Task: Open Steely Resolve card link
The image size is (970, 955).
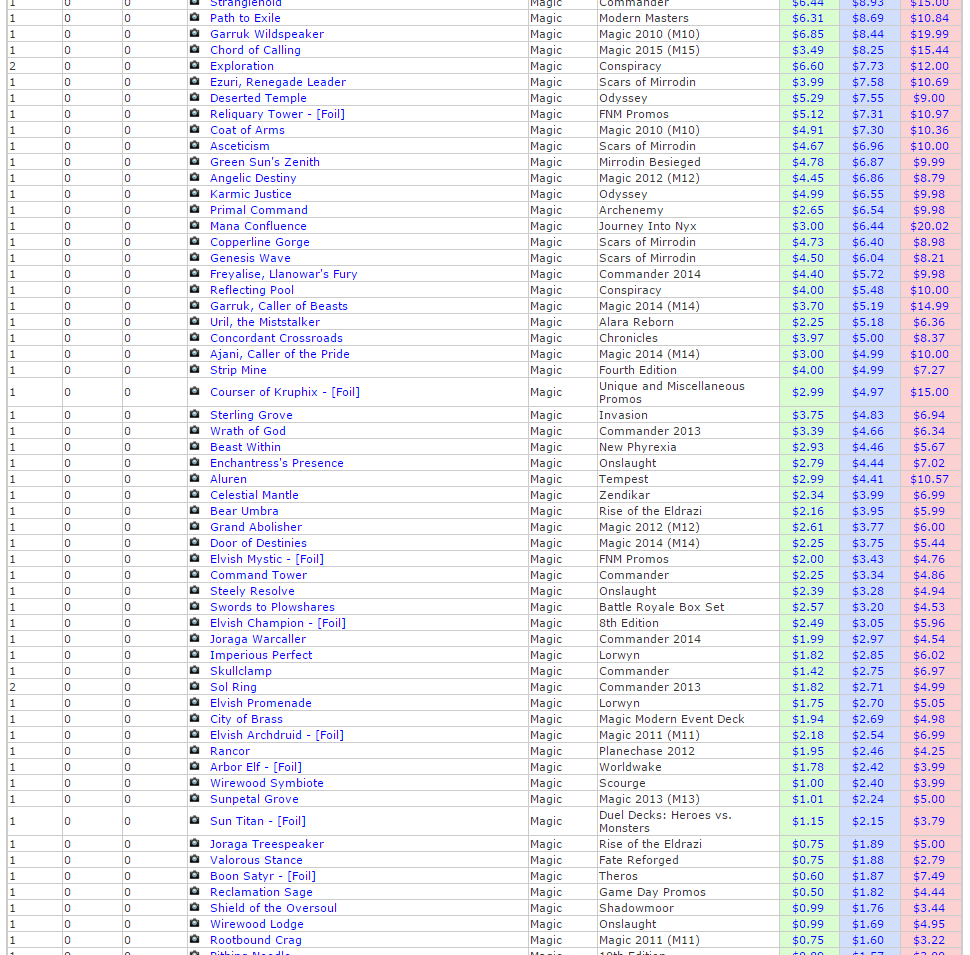Action: (252, 591)
